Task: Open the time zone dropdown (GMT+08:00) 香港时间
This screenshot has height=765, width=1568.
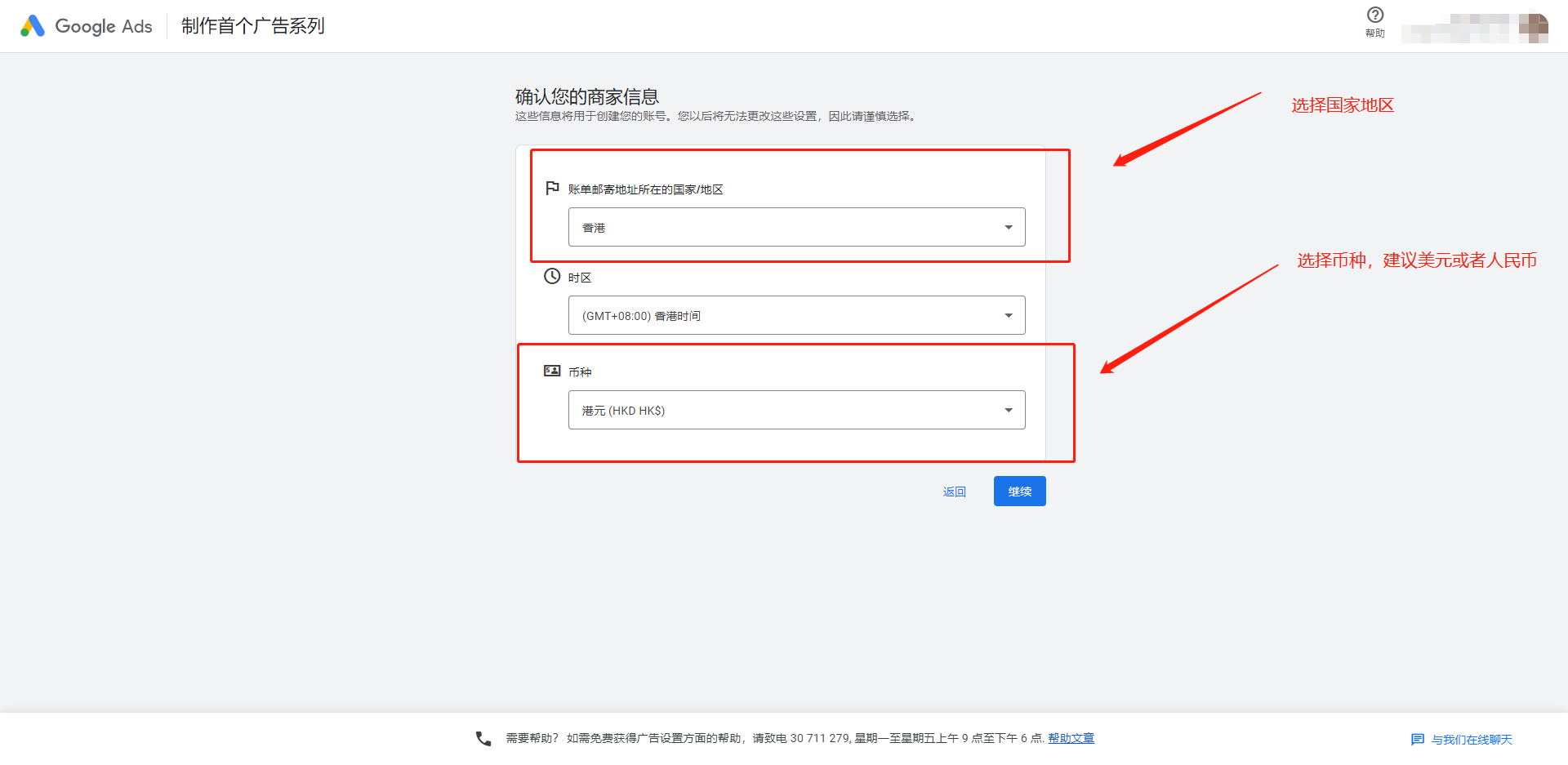Action: [x=796, y=315]
